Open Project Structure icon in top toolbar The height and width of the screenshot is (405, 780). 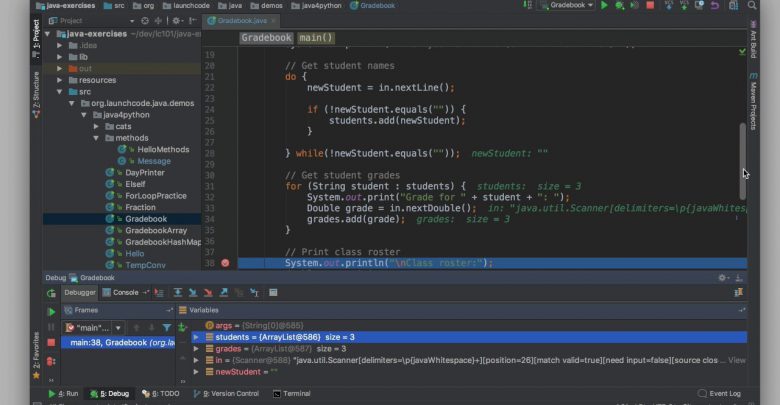[x=734, y=5]
